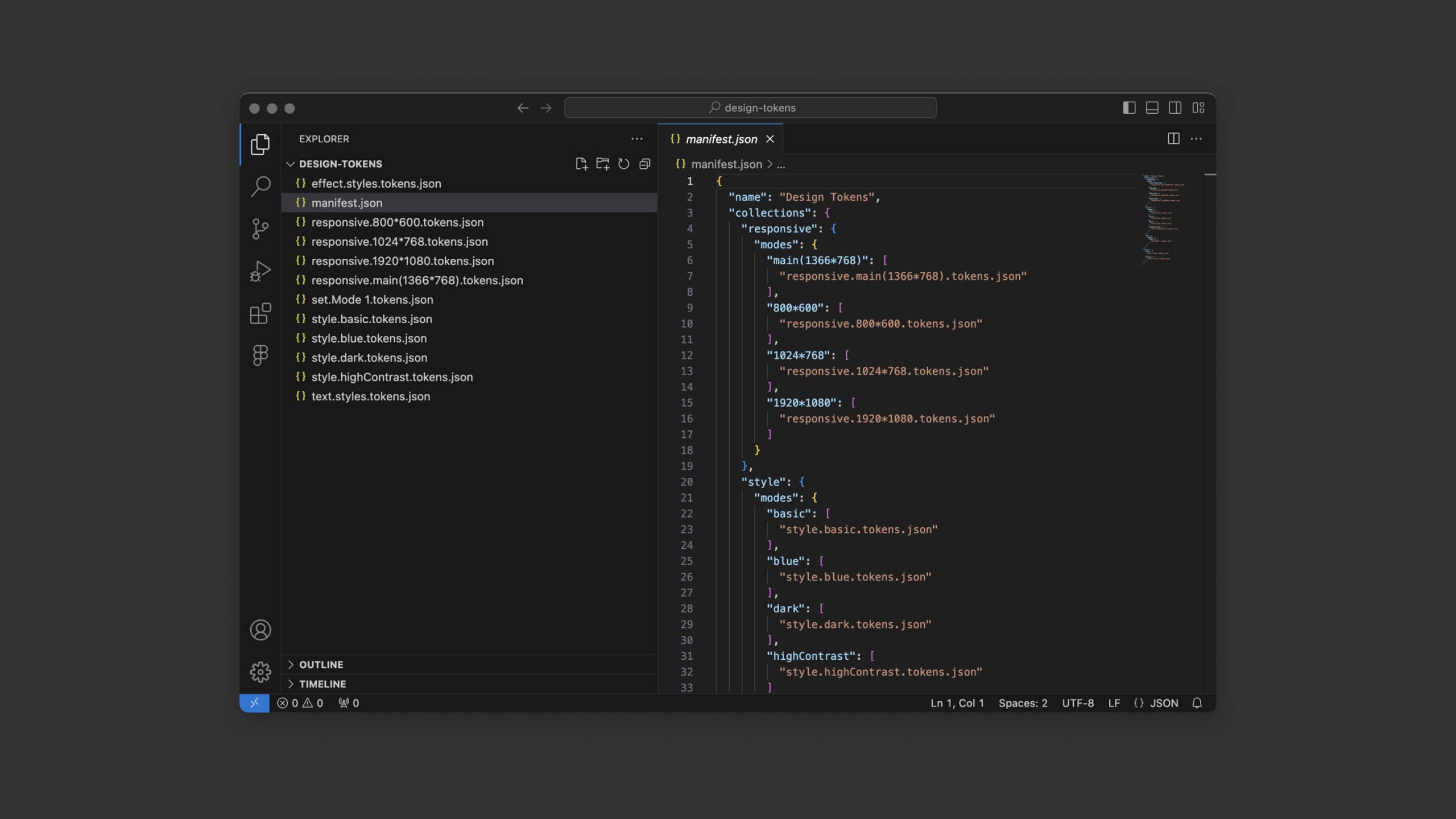Show errors and warnings problems panel
This screenshot has width=1456, height=819.
pyautogui.click(x=300, y=703)
